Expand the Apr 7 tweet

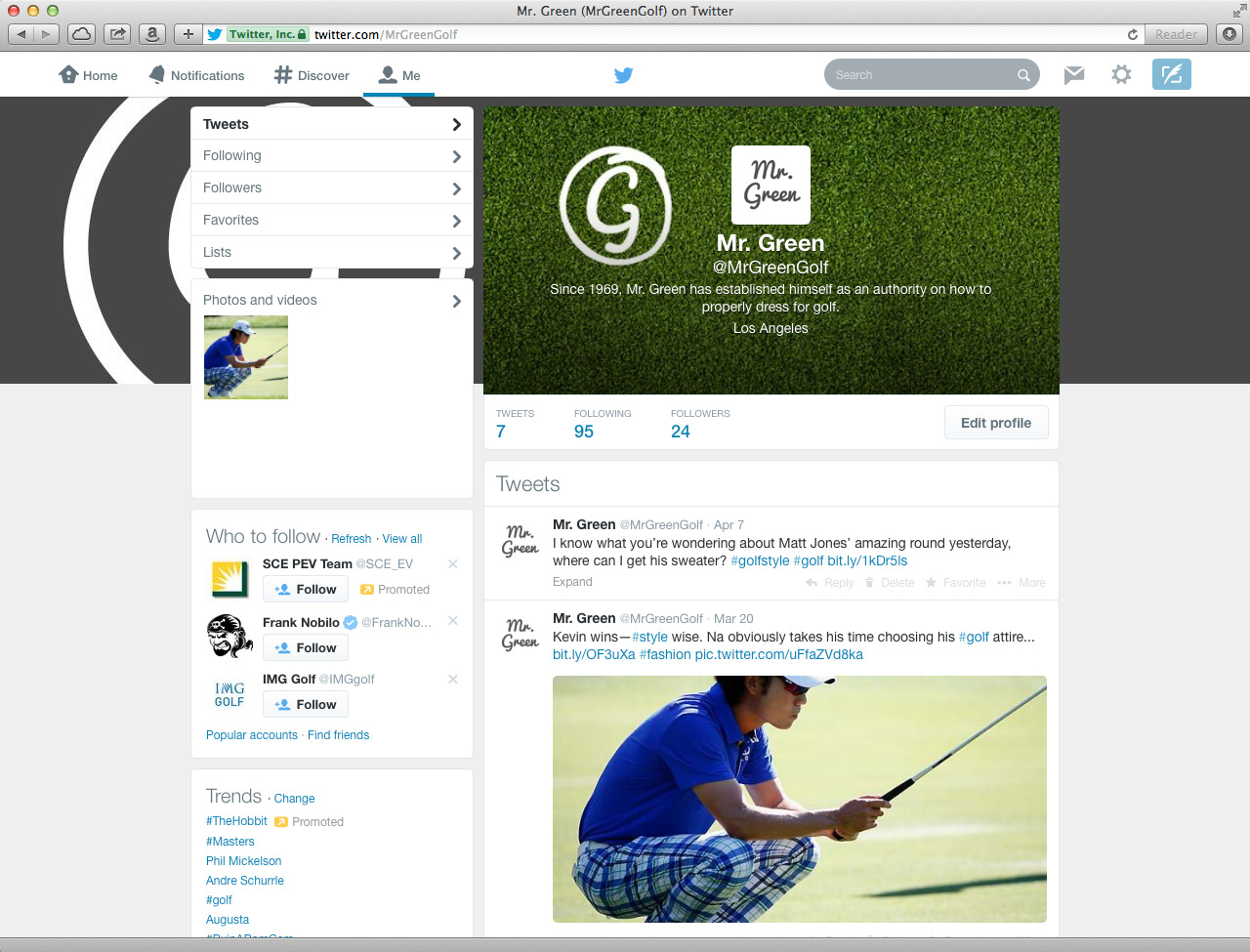(x=572, y=582)
